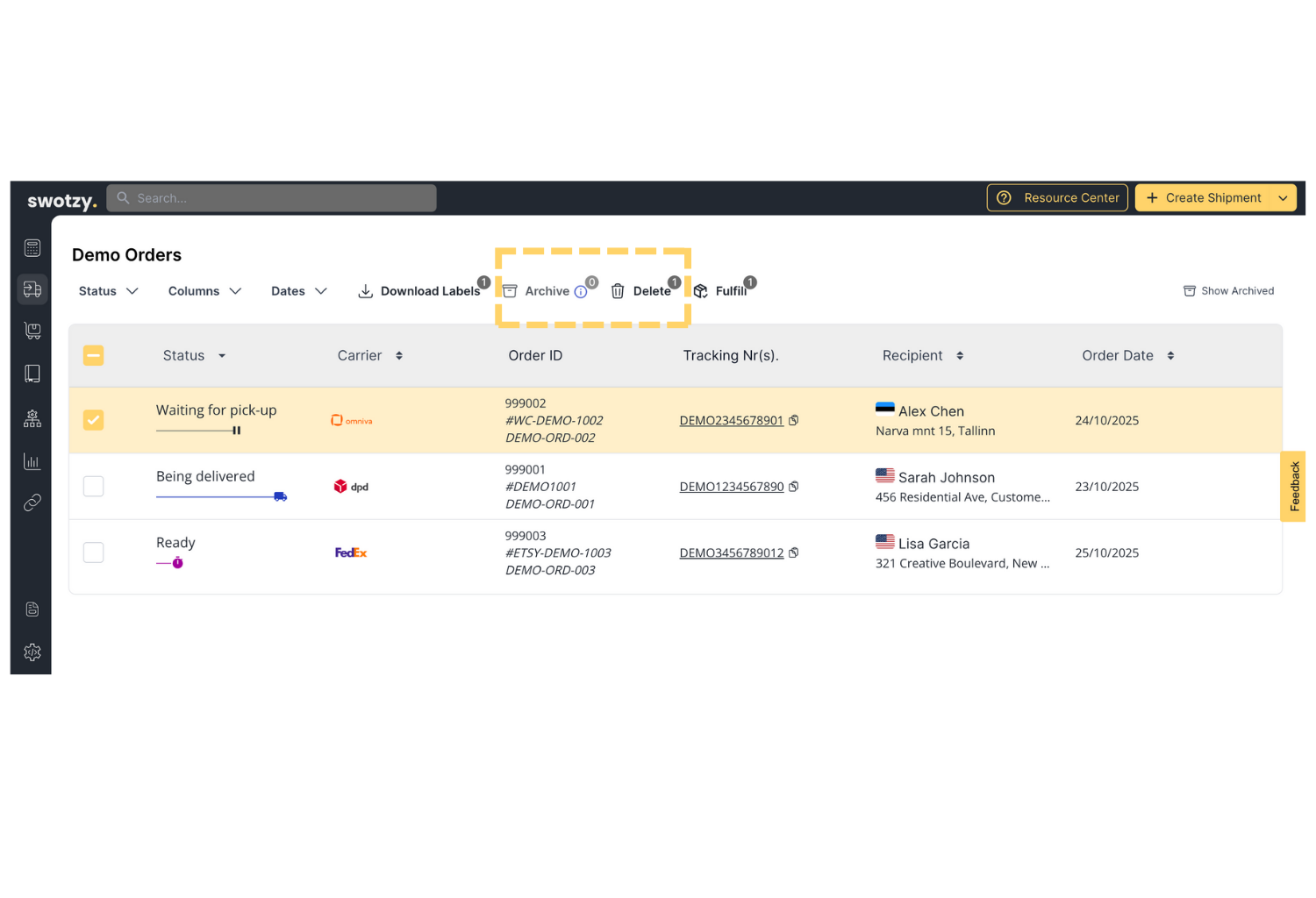
Task: Tick the Lisa Garcia order checkbox
Action: (x=93, y=552)
